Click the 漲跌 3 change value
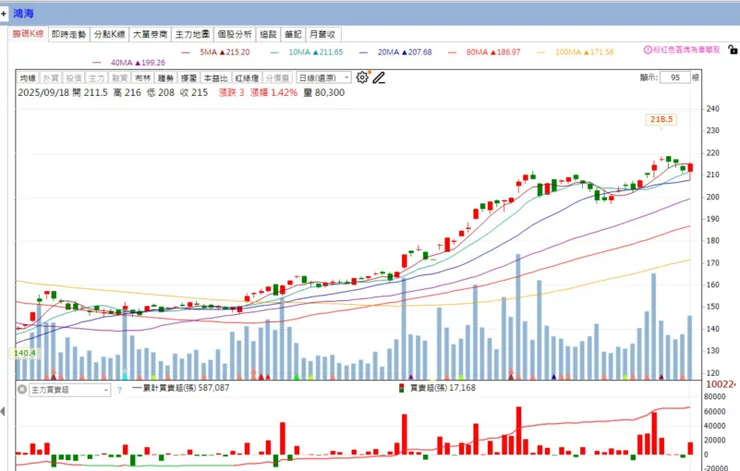This screenshot has height=471, width=740. [x=231, y=93]
